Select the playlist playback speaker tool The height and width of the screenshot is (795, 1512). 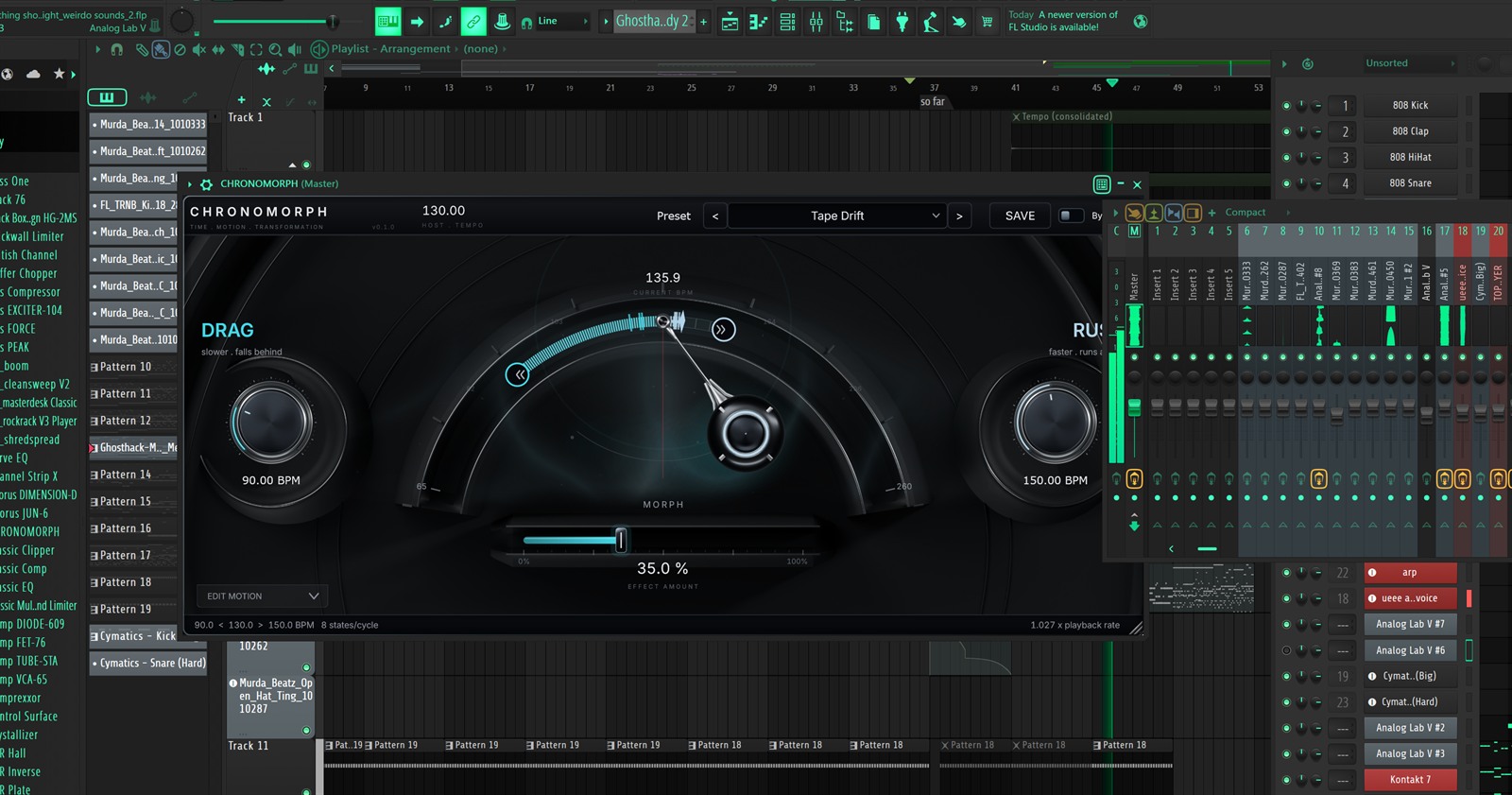pos(294,49)
